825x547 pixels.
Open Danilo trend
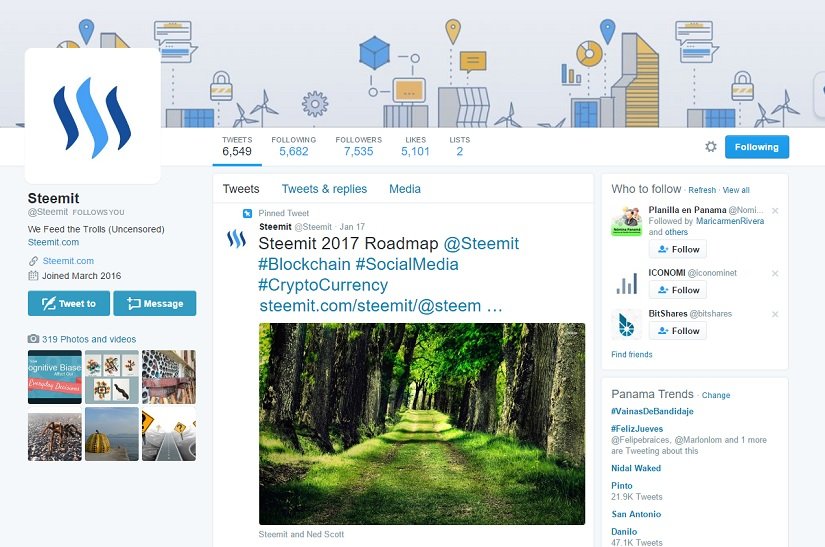click(x=624, y=531)
